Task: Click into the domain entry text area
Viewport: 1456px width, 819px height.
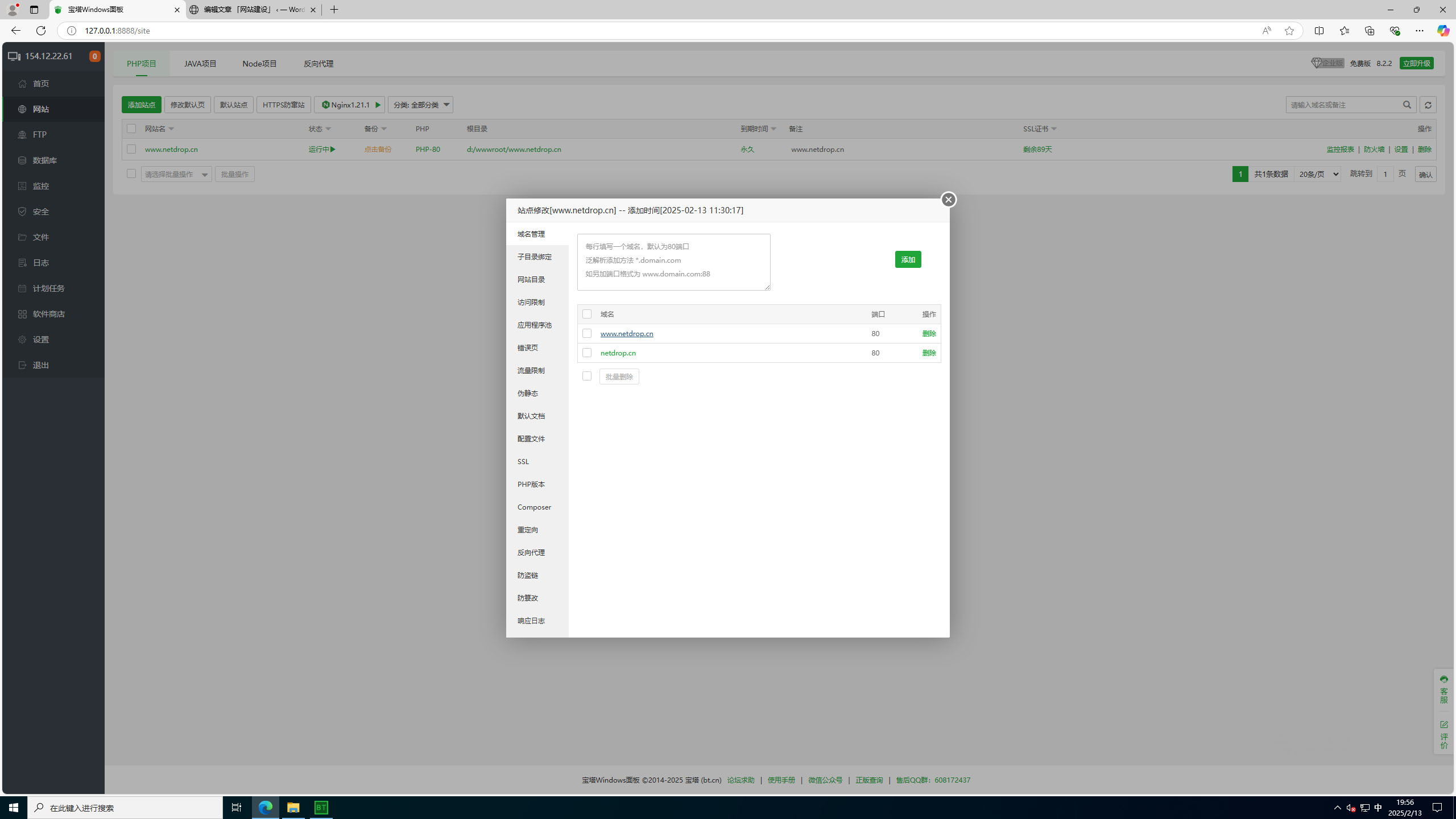Action: point(673,262)
